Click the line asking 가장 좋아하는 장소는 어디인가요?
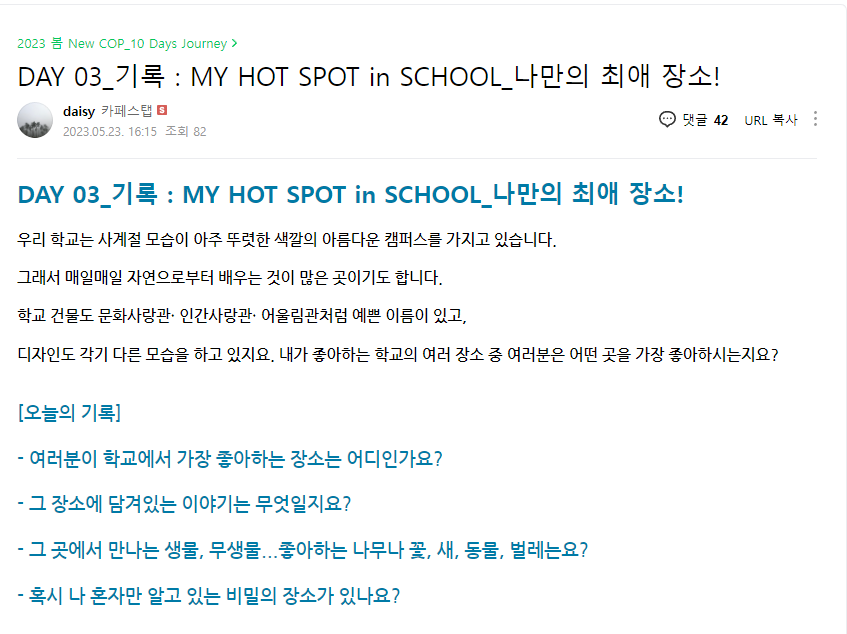This screenshot has height=634, width=847. [230, 459]
